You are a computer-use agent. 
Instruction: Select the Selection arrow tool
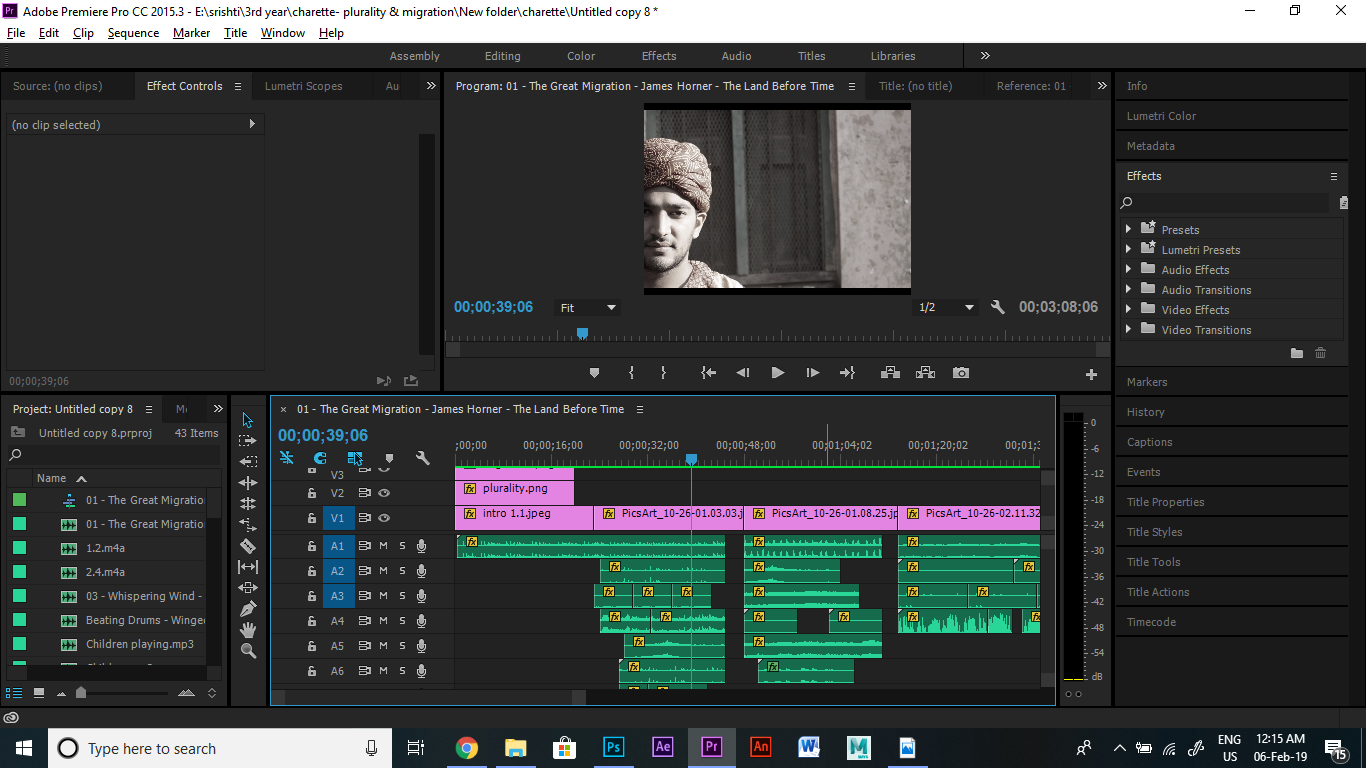pyautogui.click(x=248, y=420)
